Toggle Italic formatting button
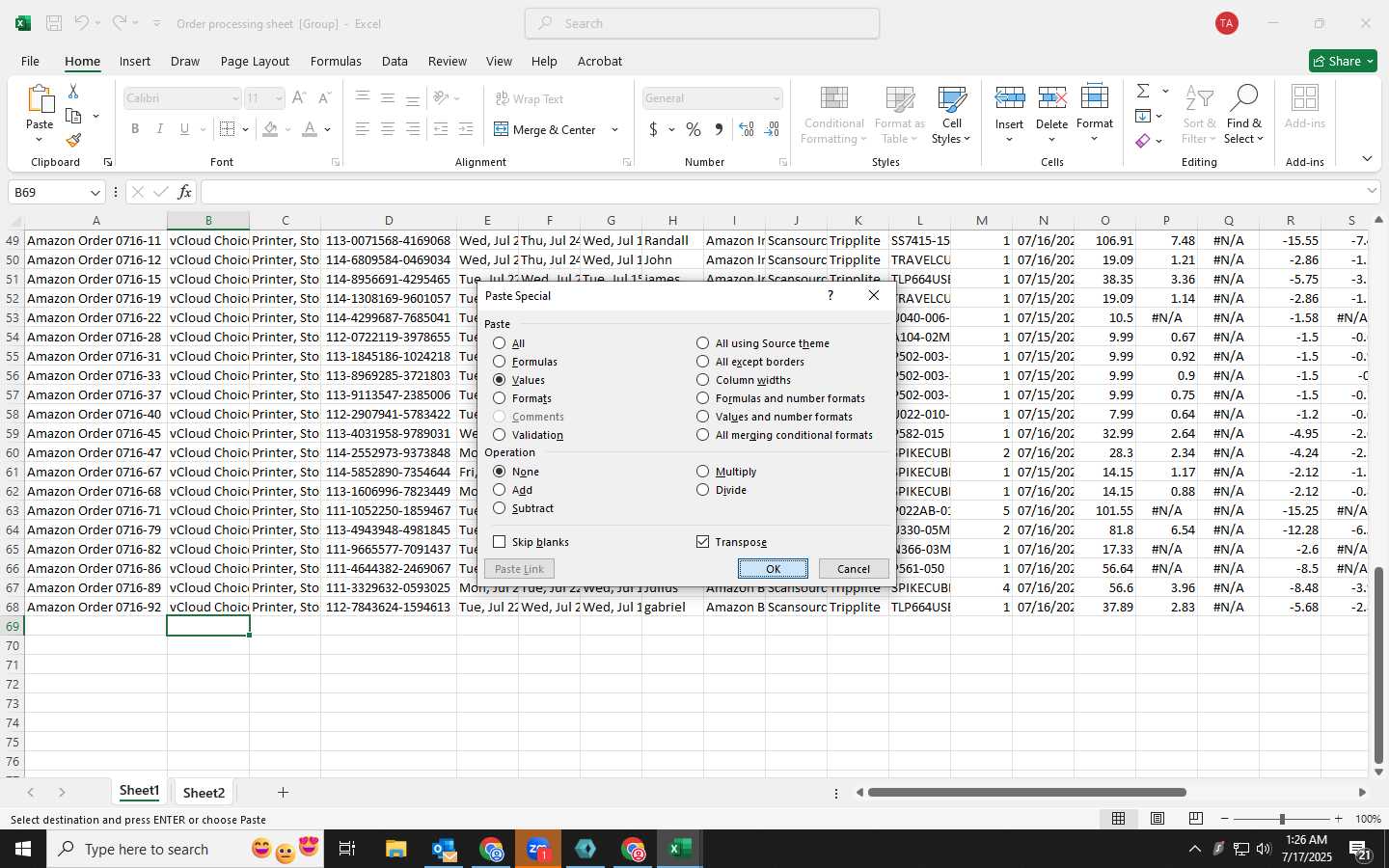 pyautogui.click(x=160, y=129)
